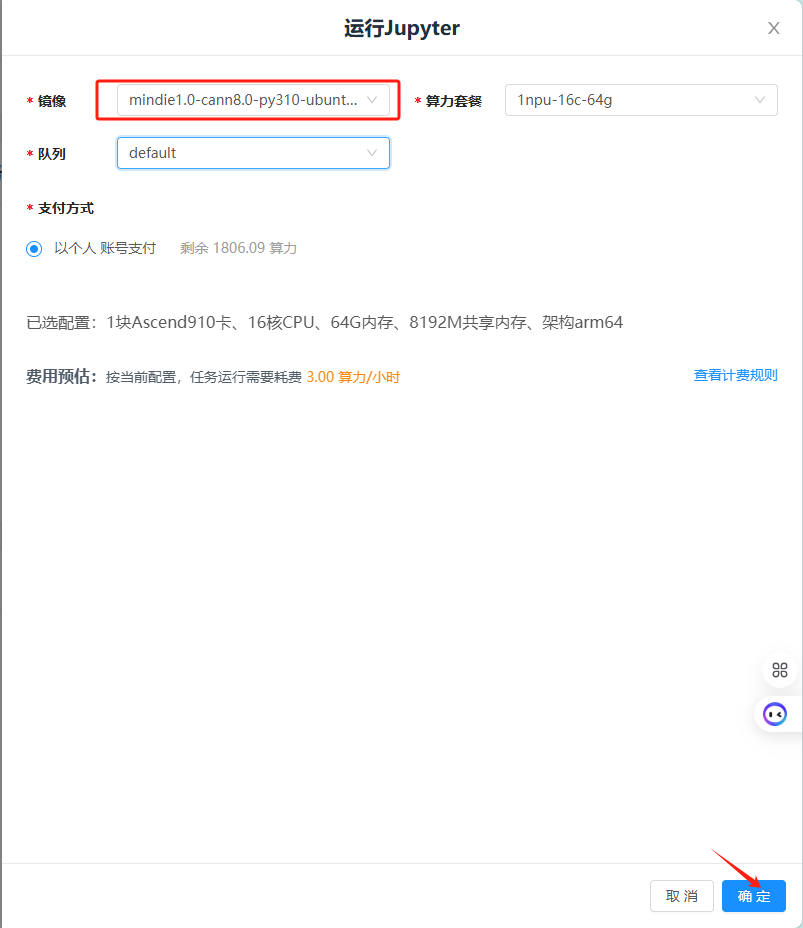Select 以个人账号支付 radio button
Image resolution: width=803 pixels, height=928 pixels.
tap(34, 249)
